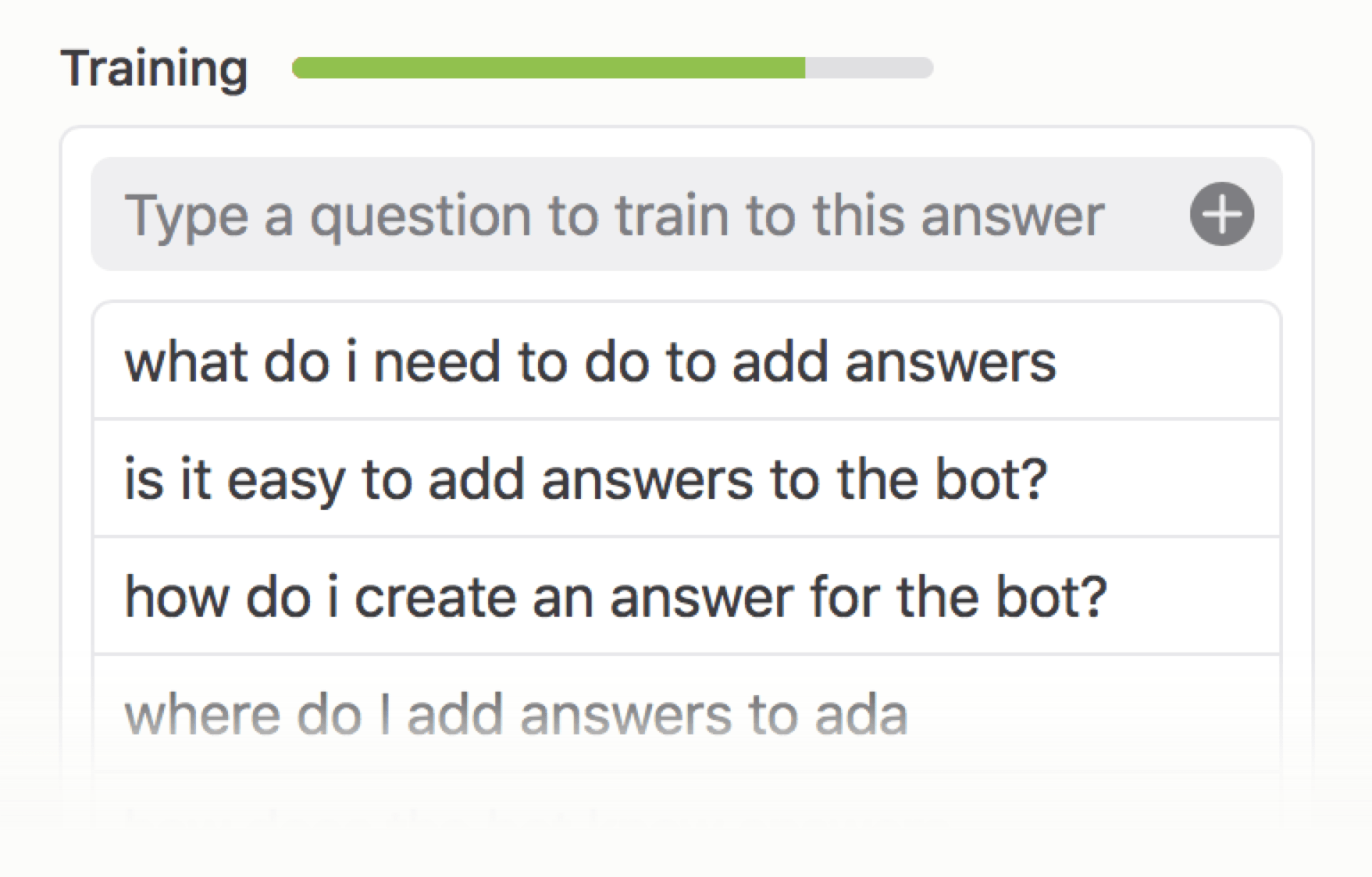Click the far left end of the Training bar
The width and height of the screenshot is (1372, 877).
[299, 68]
